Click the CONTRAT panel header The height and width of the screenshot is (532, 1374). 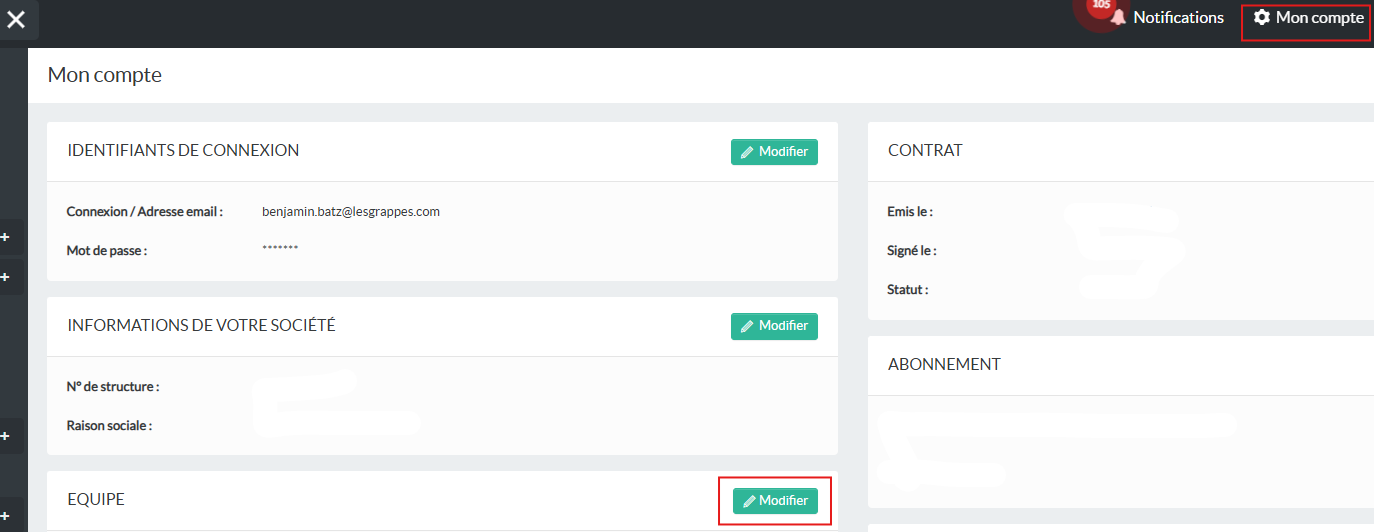pos(925,150)
